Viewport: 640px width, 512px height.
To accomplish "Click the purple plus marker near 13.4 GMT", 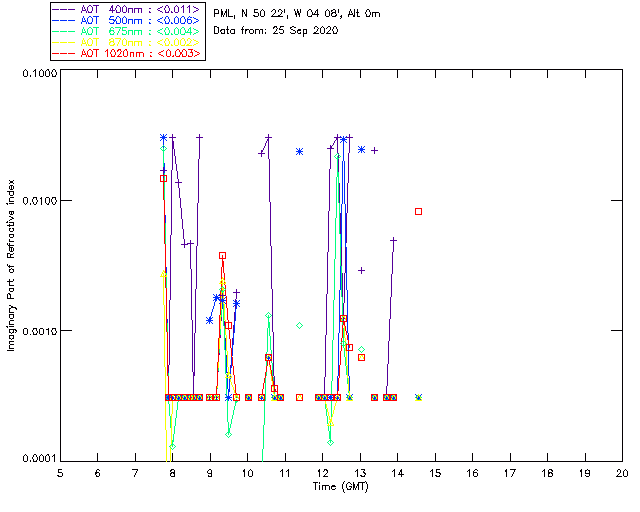I will (374, 150).
